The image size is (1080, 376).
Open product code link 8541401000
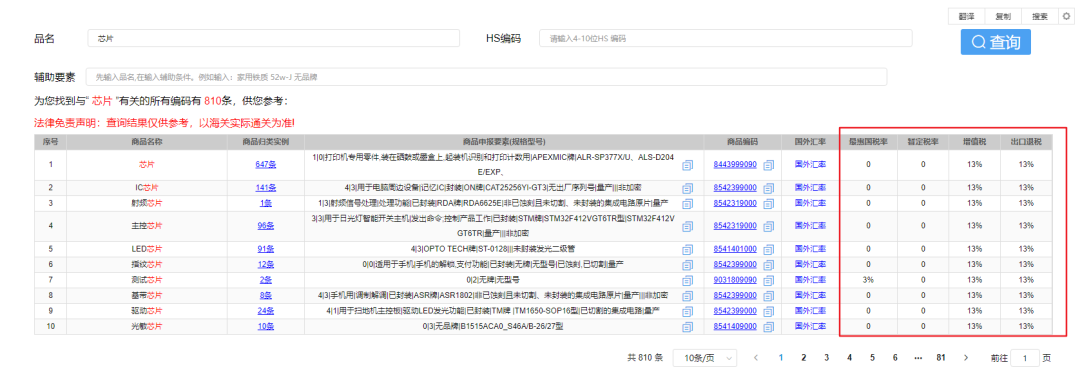(x=735, y=249)
